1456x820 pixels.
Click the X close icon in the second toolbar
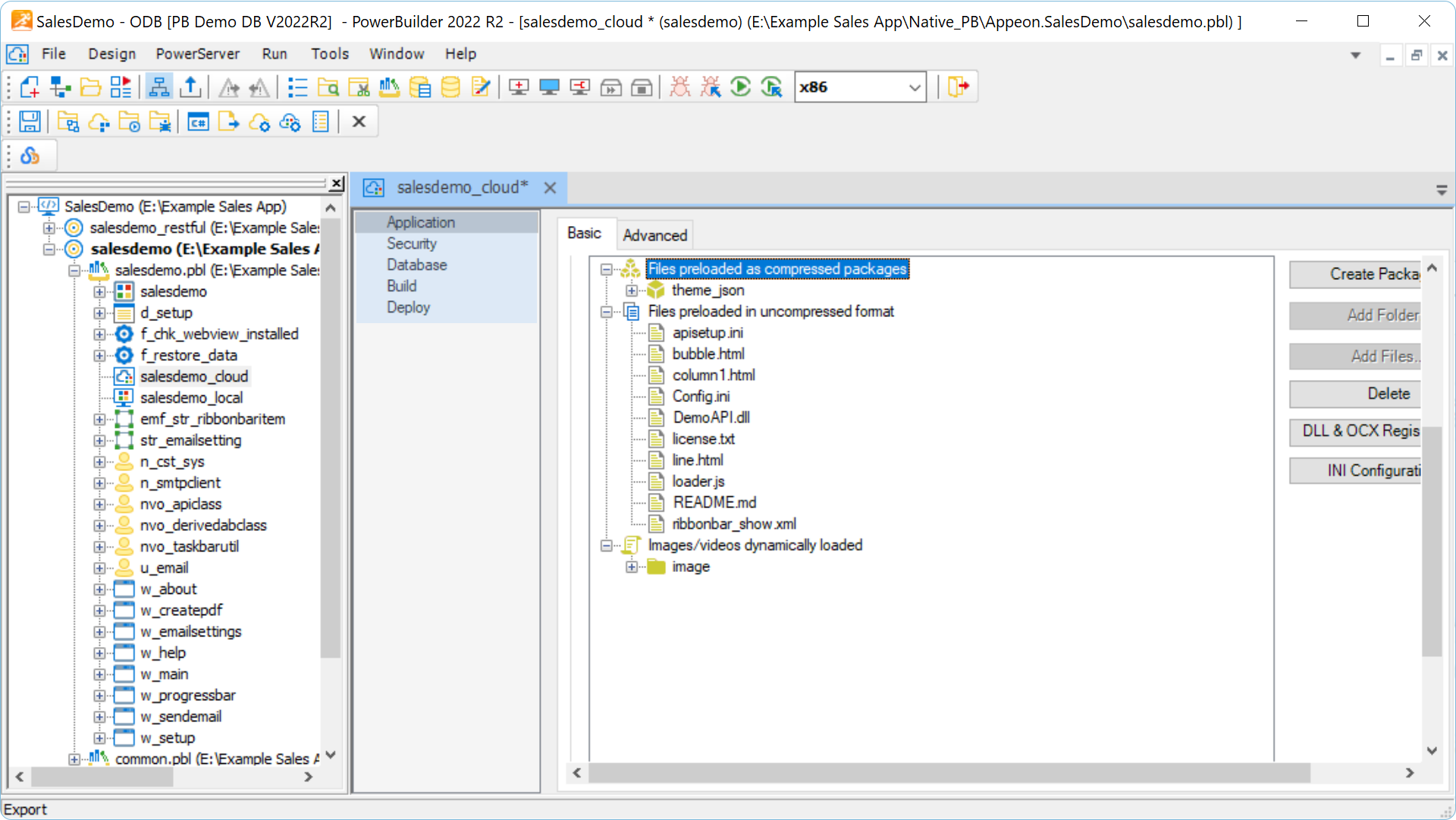click(x=359, y=121)
